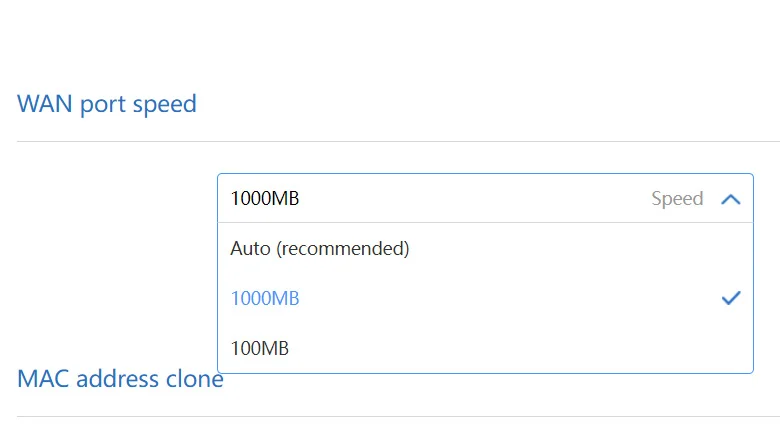Click the "clone" word in MAC address heading
Image resolution: width=780 pixels, height=439 pixels.
click(194, 380)
